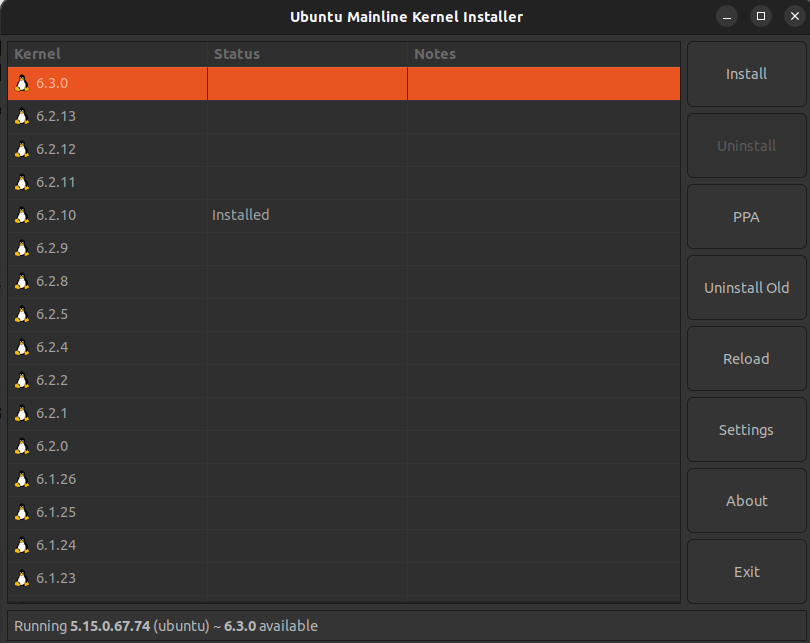The height and width of the screenshot is (643, 810).
Task: Click the penguin icon beside kernel 6.2.10
Action: 22,215
